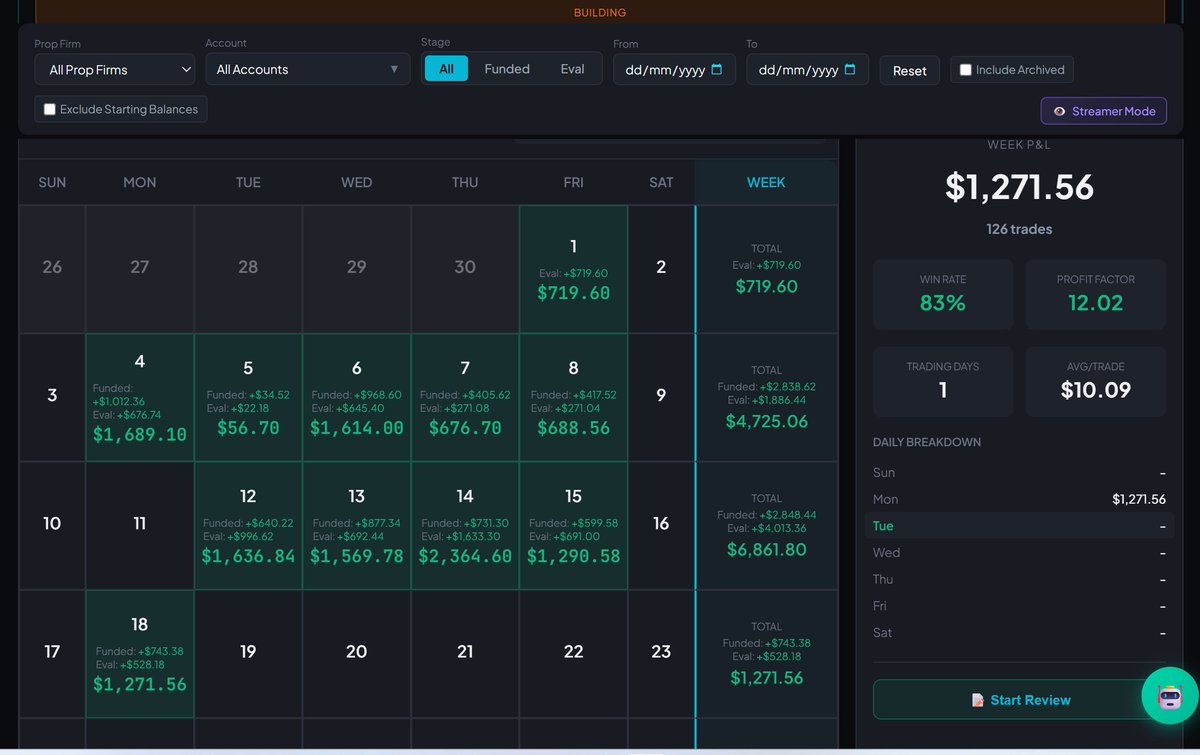The height and width of the screenshot is (755, 1200).
Task: Select day 12 cell showing $1,636.84
Action: tap(248, 525)
